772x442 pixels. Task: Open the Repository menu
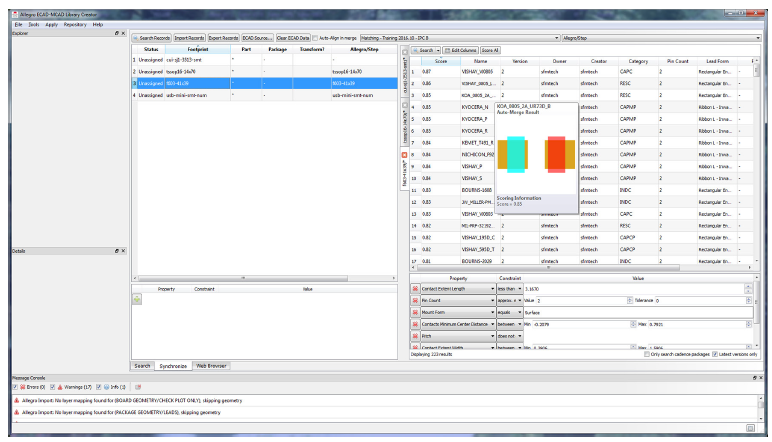74,24
